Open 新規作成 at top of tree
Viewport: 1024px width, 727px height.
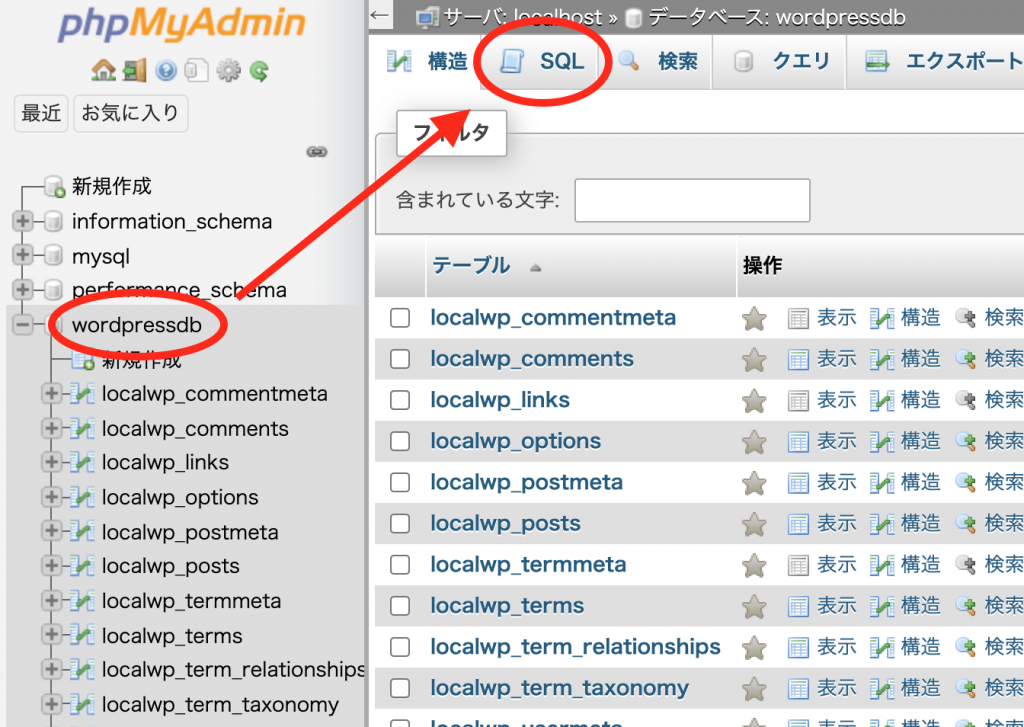click(112, 186)
